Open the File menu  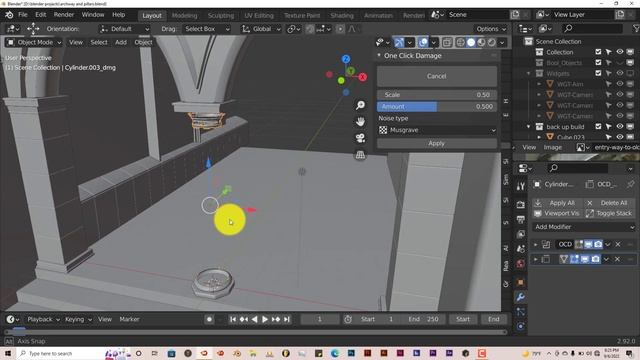point(23,15)
